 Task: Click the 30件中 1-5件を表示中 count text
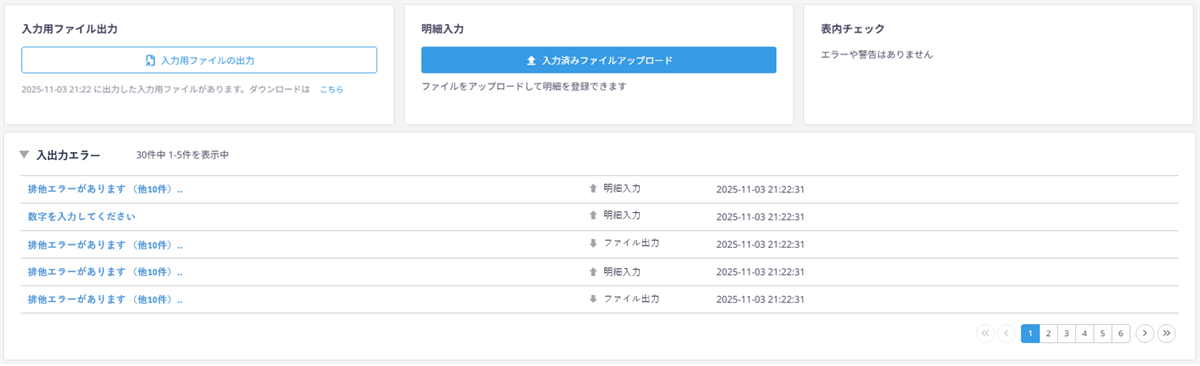click(x=183, y=156)
